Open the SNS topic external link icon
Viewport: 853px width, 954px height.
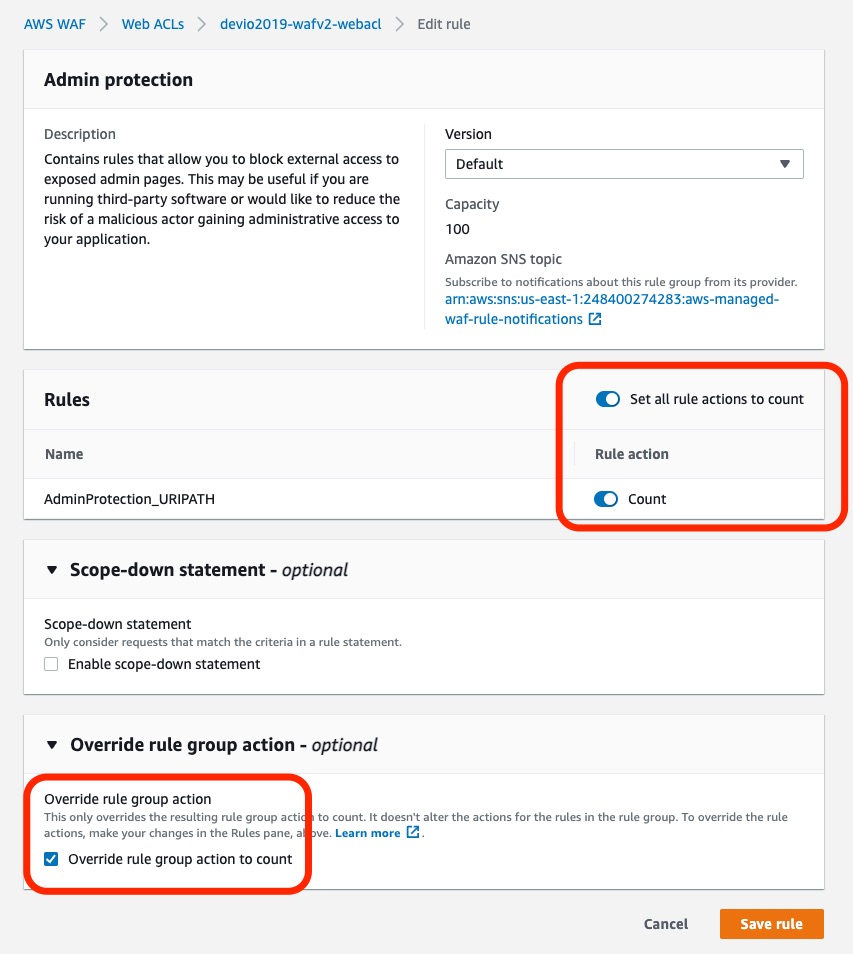pos(593,319)
